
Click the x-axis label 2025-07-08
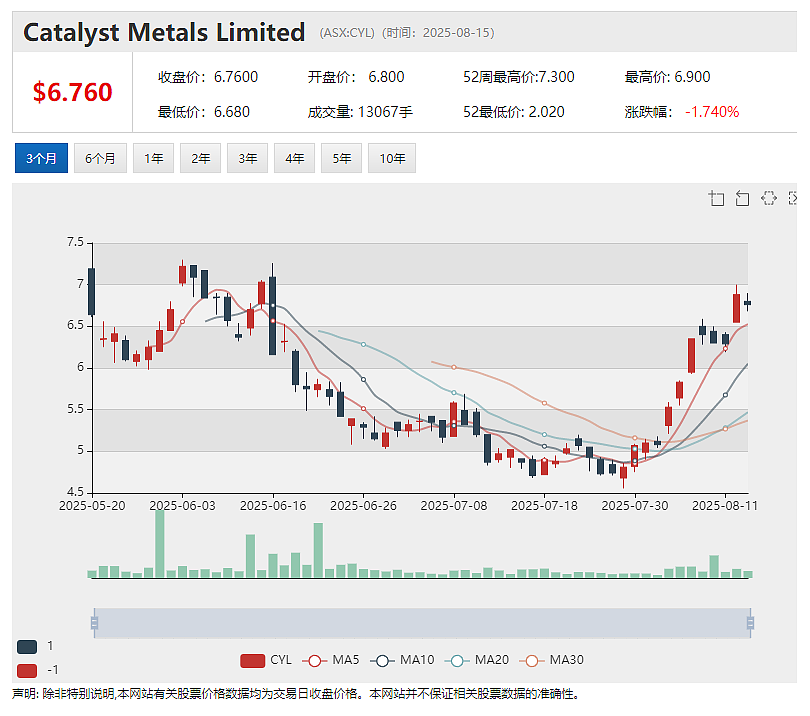pyautogui.click(x=454, y=505)
